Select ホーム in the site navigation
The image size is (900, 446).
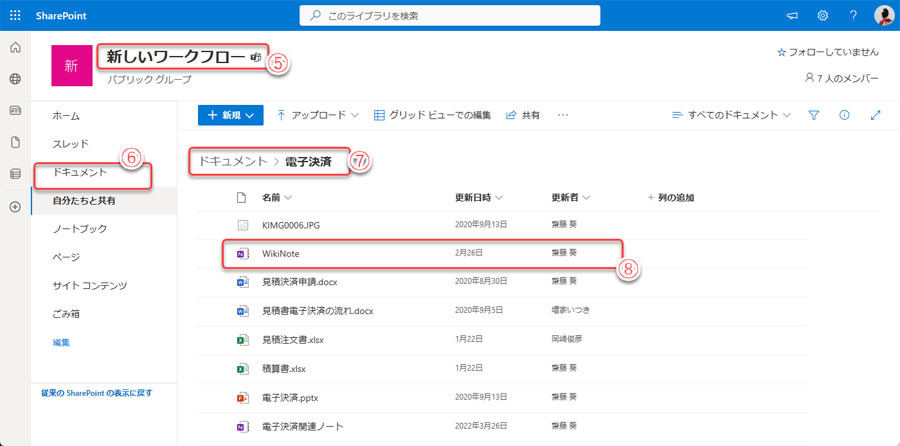[x=66, y=116]
